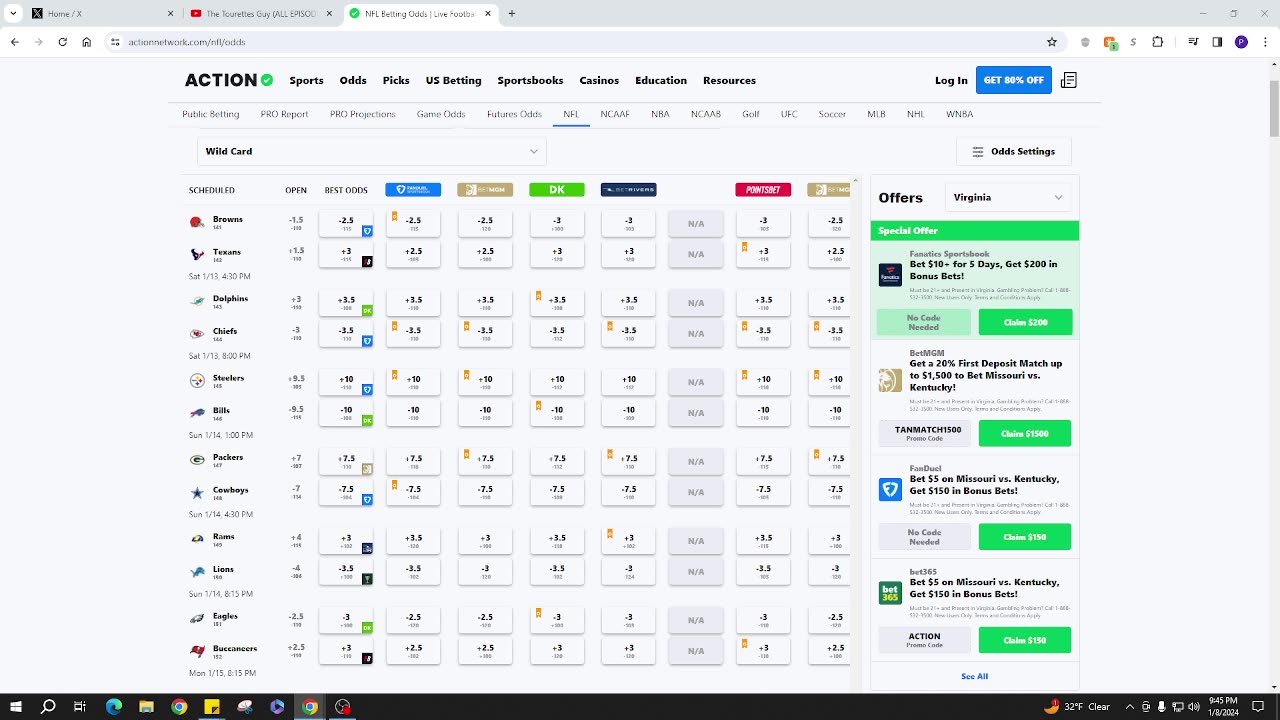Switch to the NBA odds tab
Viewport: 1280px width, 720px height.
(x=660, y=114)
